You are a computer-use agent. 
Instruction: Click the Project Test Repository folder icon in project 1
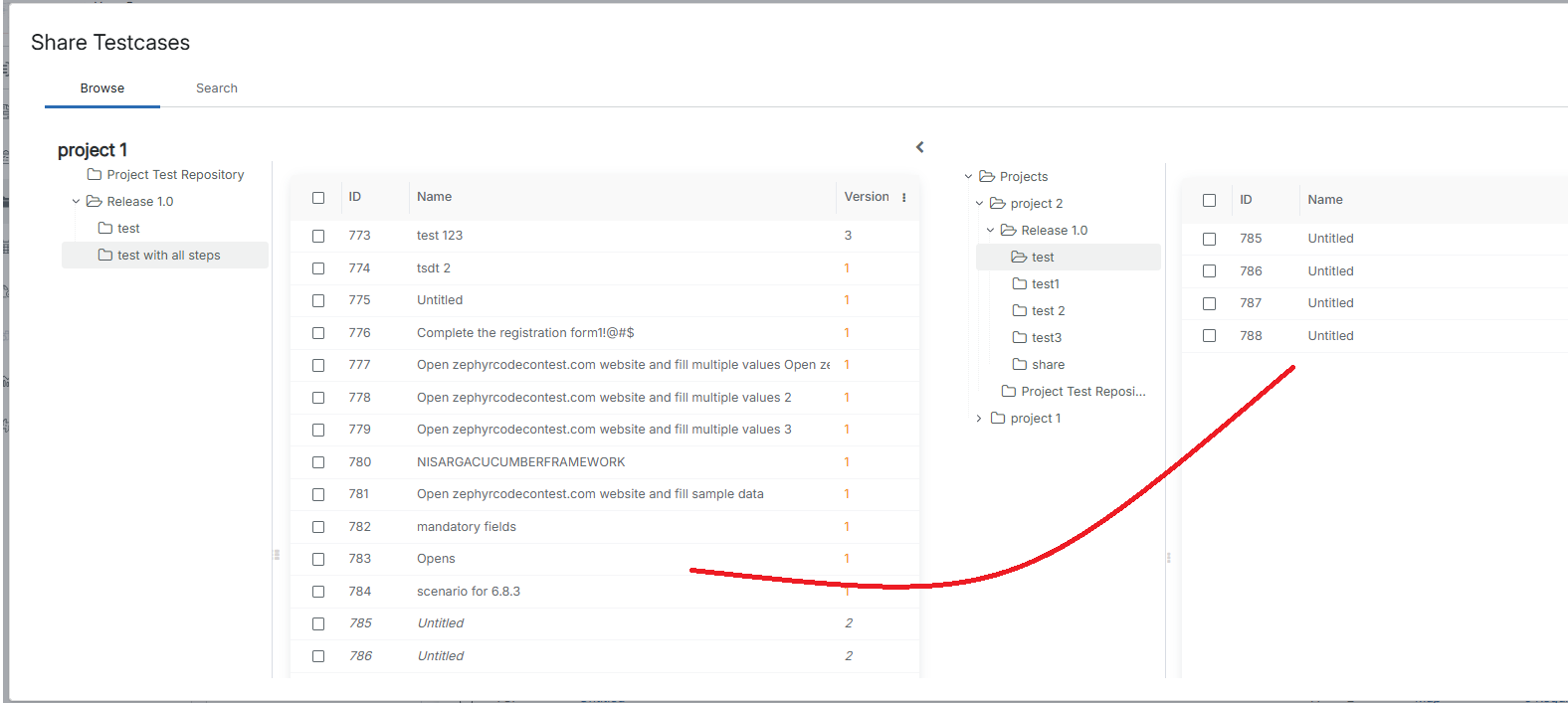(x=95, y=175)
